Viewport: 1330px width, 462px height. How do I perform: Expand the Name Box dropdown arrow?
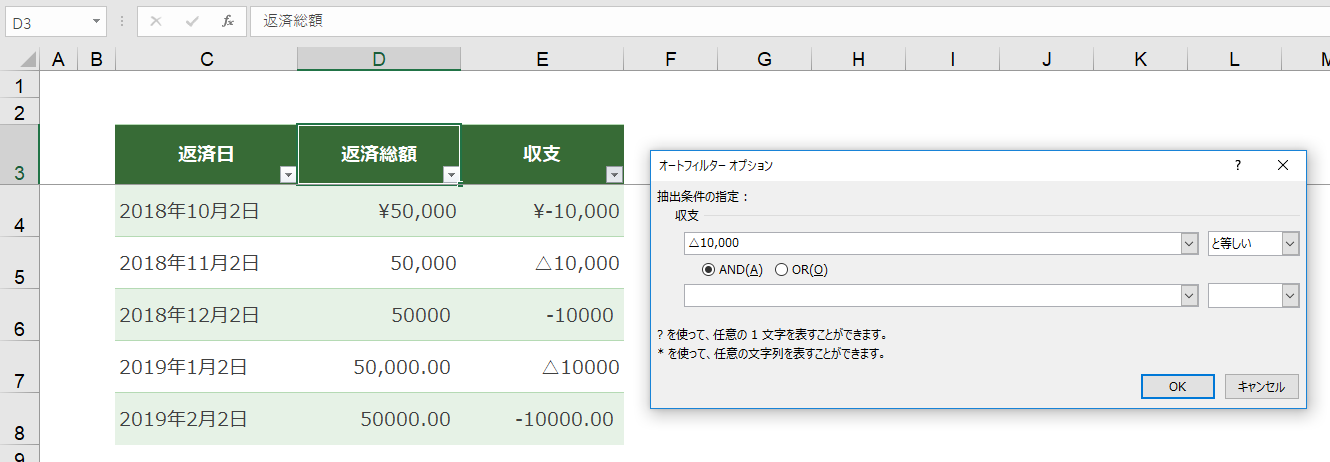96,21
